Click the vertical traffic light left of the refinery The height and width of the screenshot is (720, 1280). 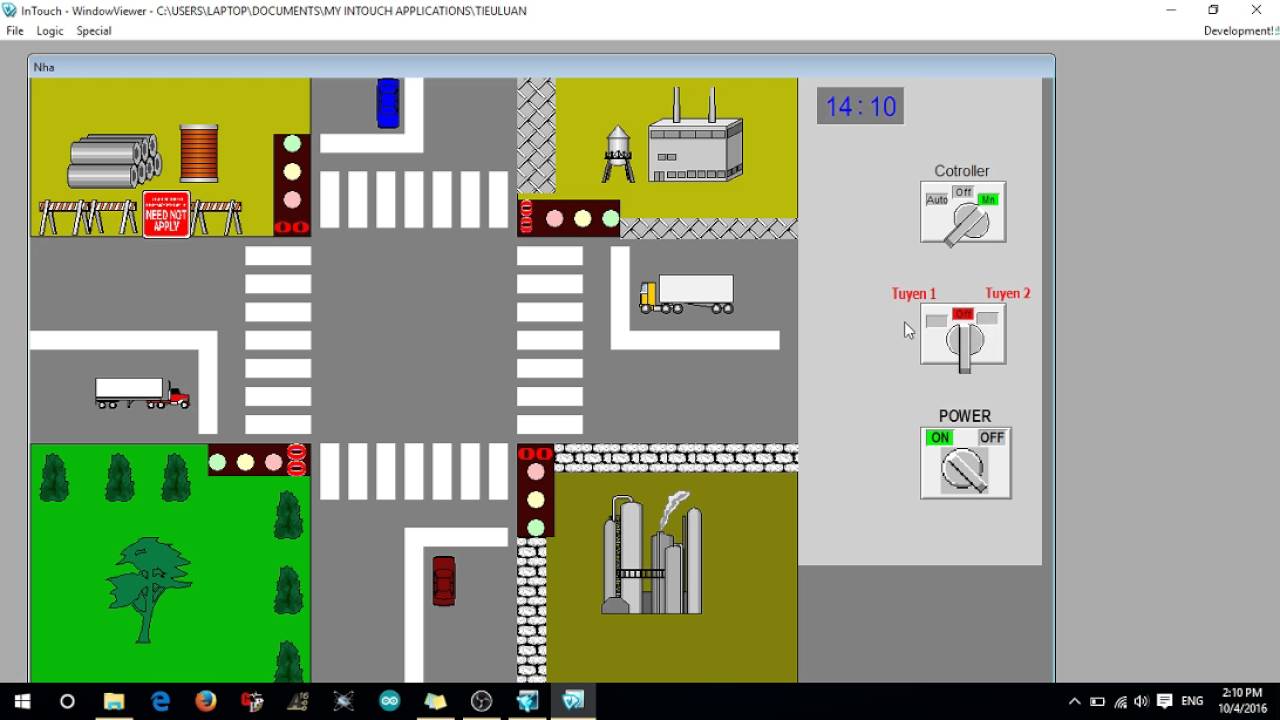click(536, 491)
